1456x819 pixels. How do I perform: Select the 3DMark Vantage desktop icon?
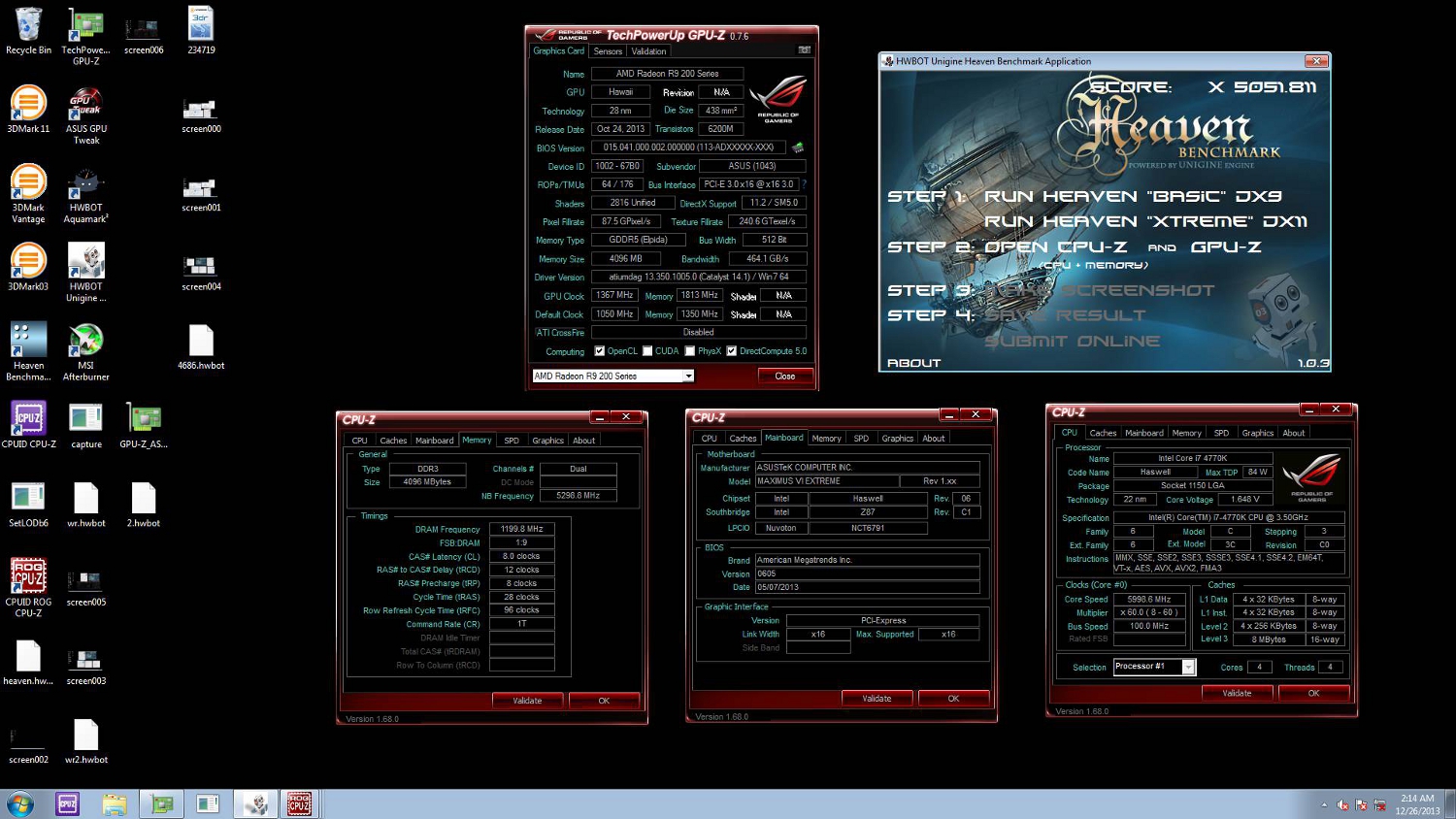point(28,194)
